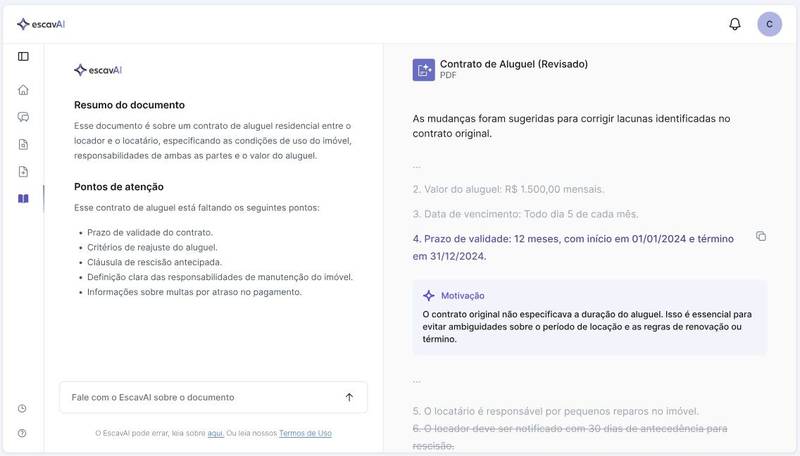This screenshot has height=456, width=800.
Task: Go to Home via house icon
Action: point(23,90)
